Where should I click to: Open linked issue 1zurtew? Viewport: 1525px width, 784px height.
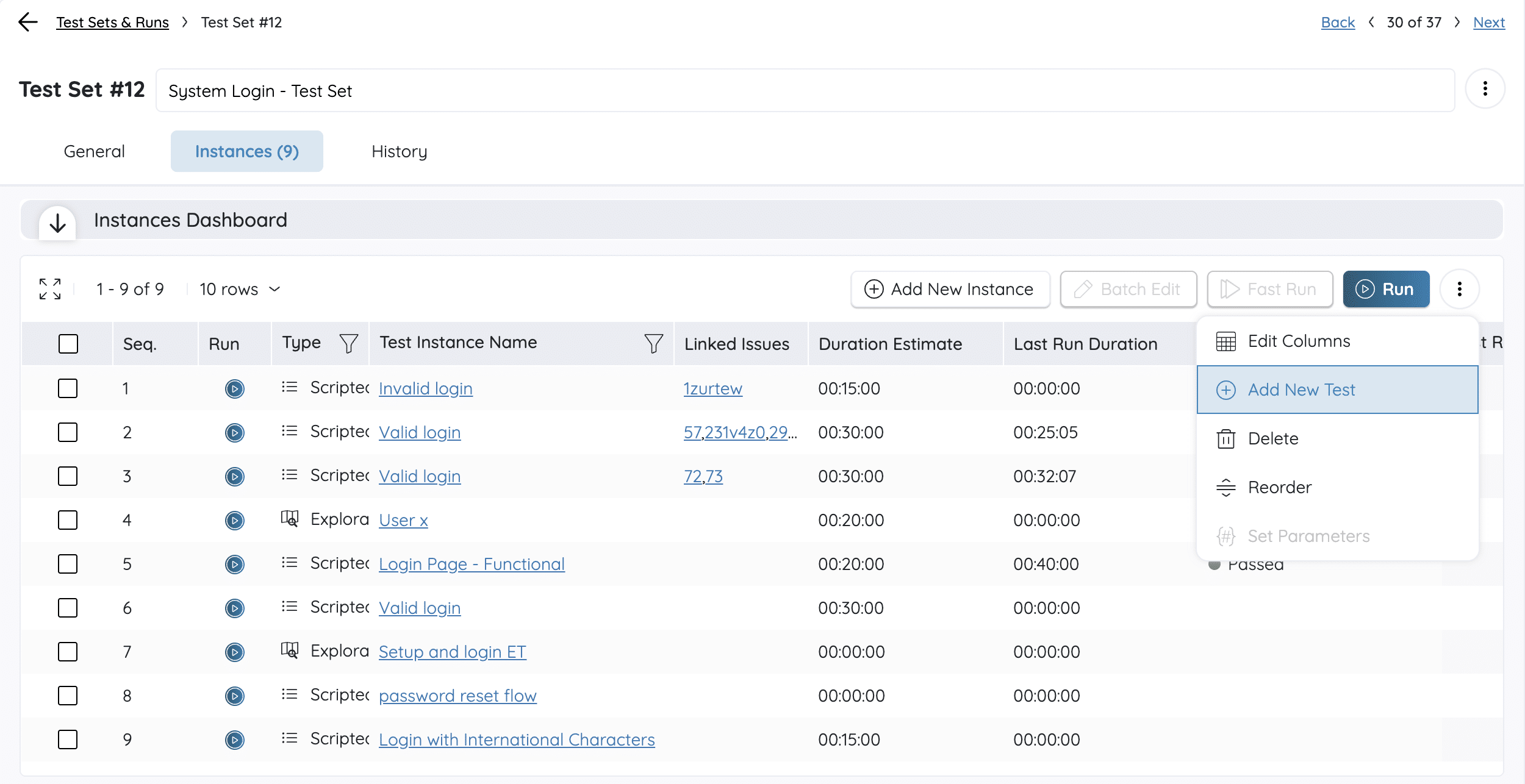point(712,388)
